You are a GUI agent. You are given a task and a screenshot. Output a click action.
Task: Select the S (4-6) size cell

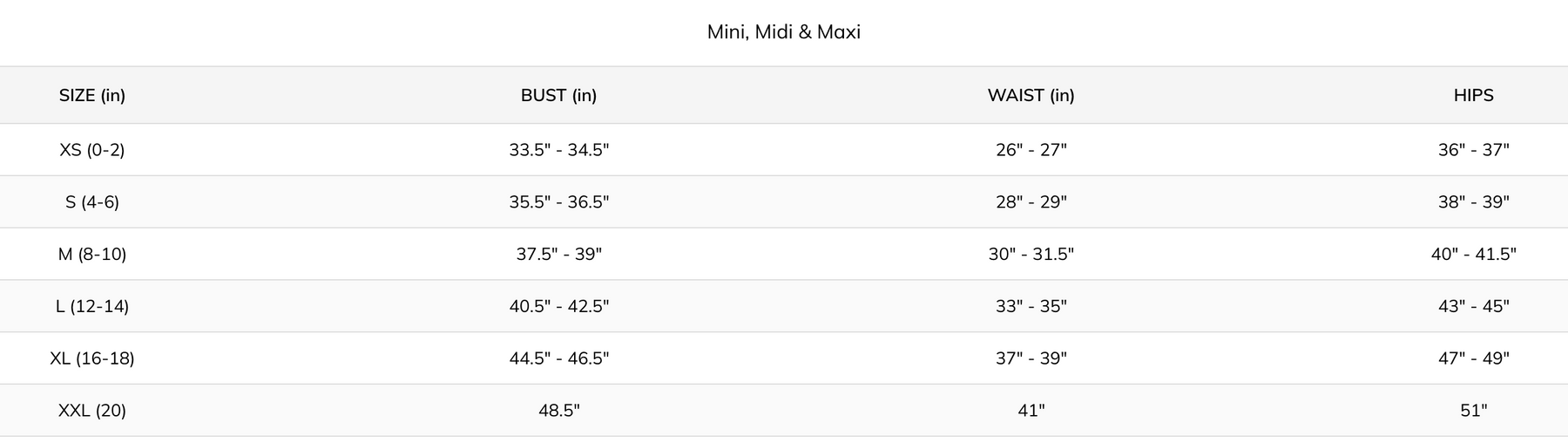[92, 202]
